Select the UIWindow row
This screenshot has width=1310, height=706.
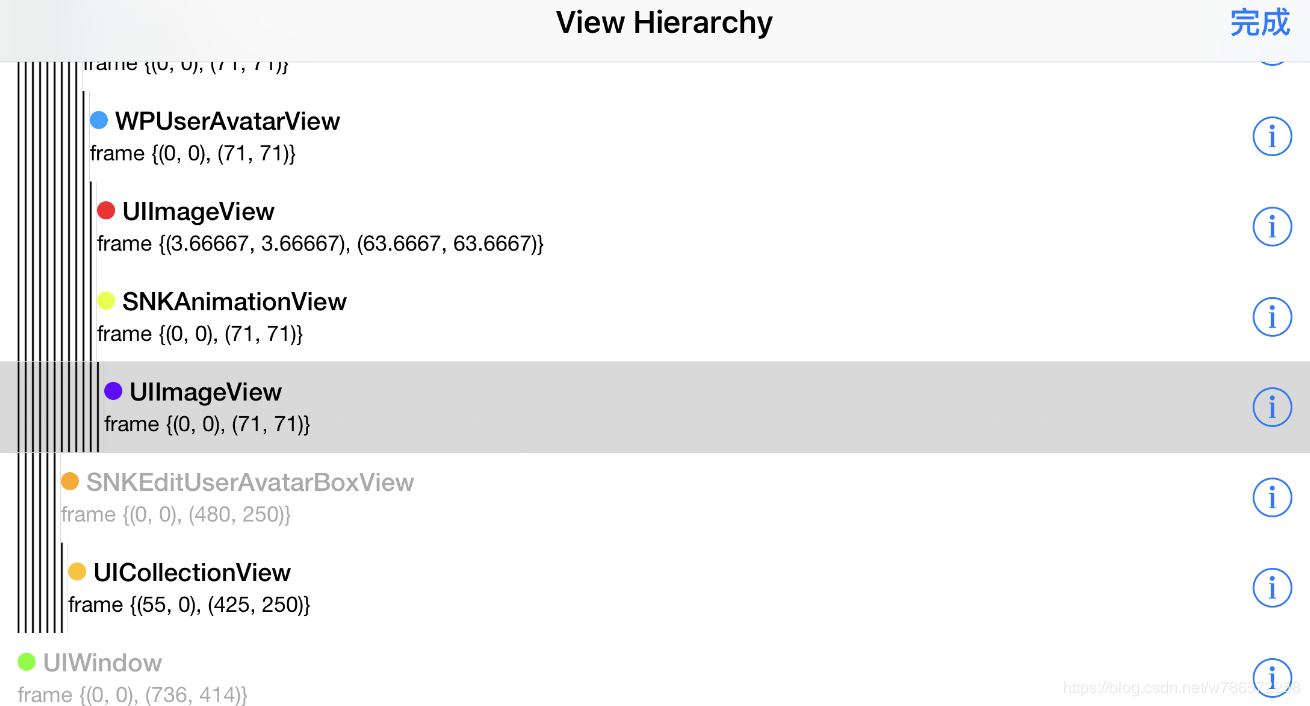coord(655,678)
